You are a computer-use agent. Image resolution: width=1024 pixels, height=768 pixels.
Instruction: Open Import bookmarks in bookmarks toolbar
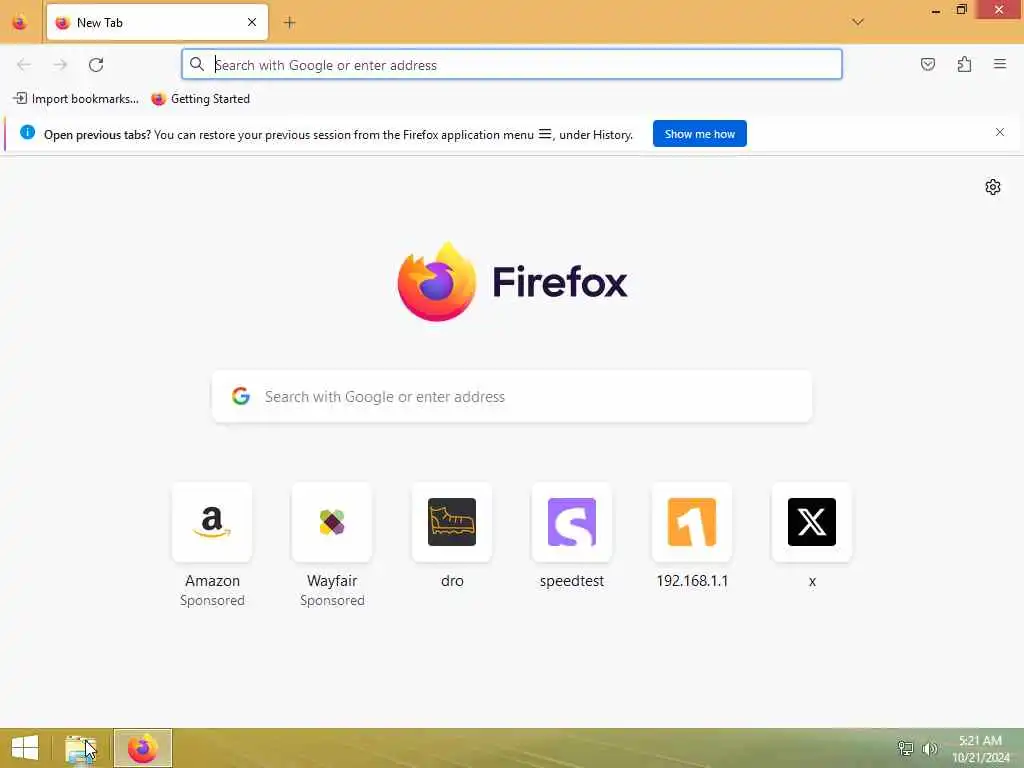[76, 99]
